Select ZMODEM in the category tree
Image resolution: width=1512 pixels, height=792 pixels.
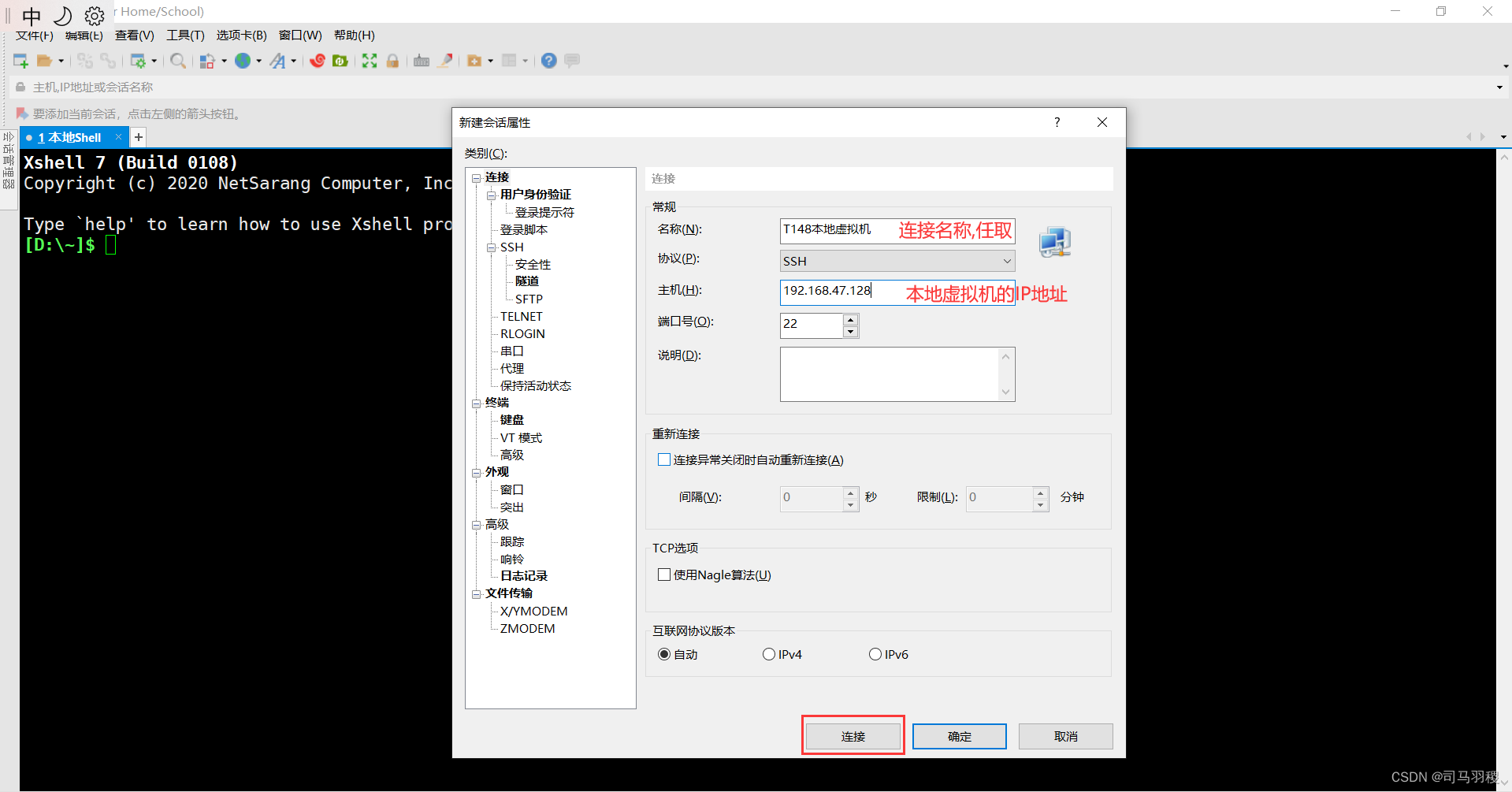tap(527, 629)
